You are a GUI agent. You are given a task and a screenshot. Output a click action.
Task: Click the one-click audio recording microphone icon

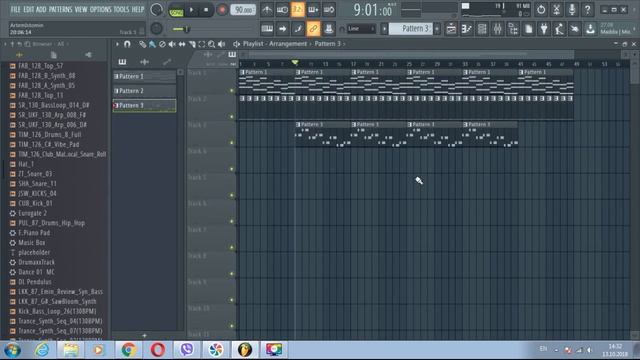coord(572,9)
